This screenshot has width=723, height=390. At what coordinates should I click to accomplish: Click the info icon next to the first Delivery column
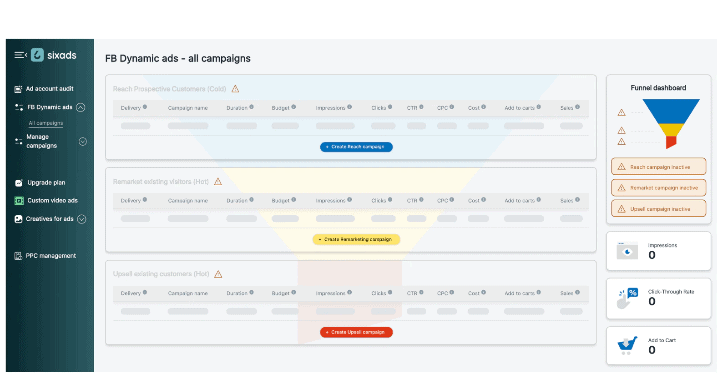pos(145,107)
